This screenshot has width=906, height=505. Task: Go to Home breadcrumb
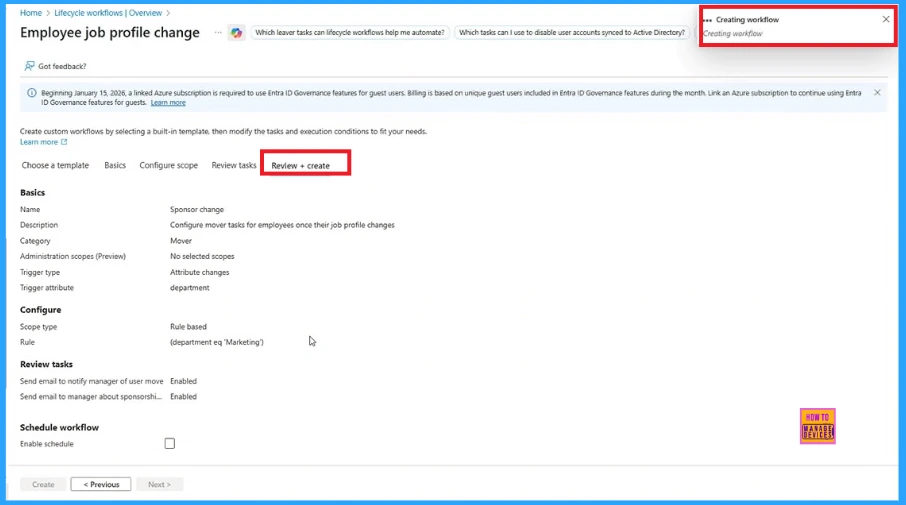tap(31, 13)
